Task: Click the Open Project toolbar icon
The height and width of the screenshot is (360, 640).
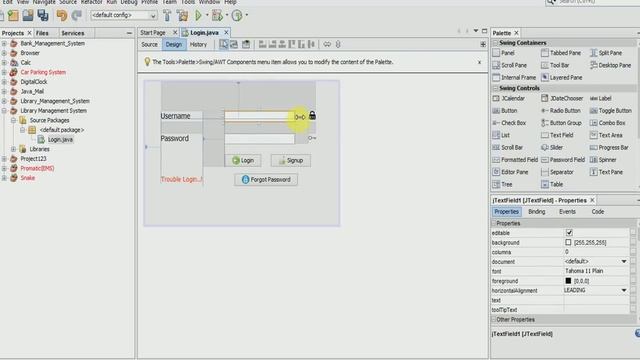Action: tap(28, 16)
